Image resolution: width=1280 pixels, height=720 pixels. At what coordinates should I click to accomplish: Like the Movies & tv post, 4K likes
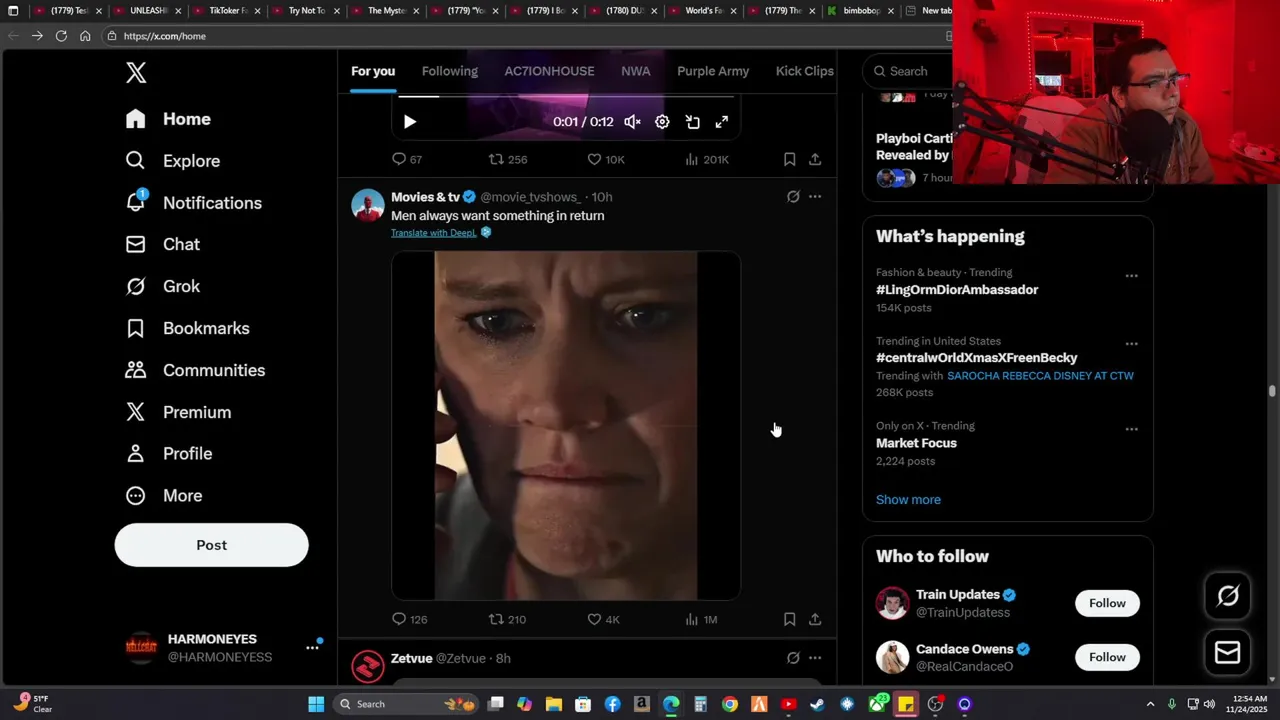point(604,619)
